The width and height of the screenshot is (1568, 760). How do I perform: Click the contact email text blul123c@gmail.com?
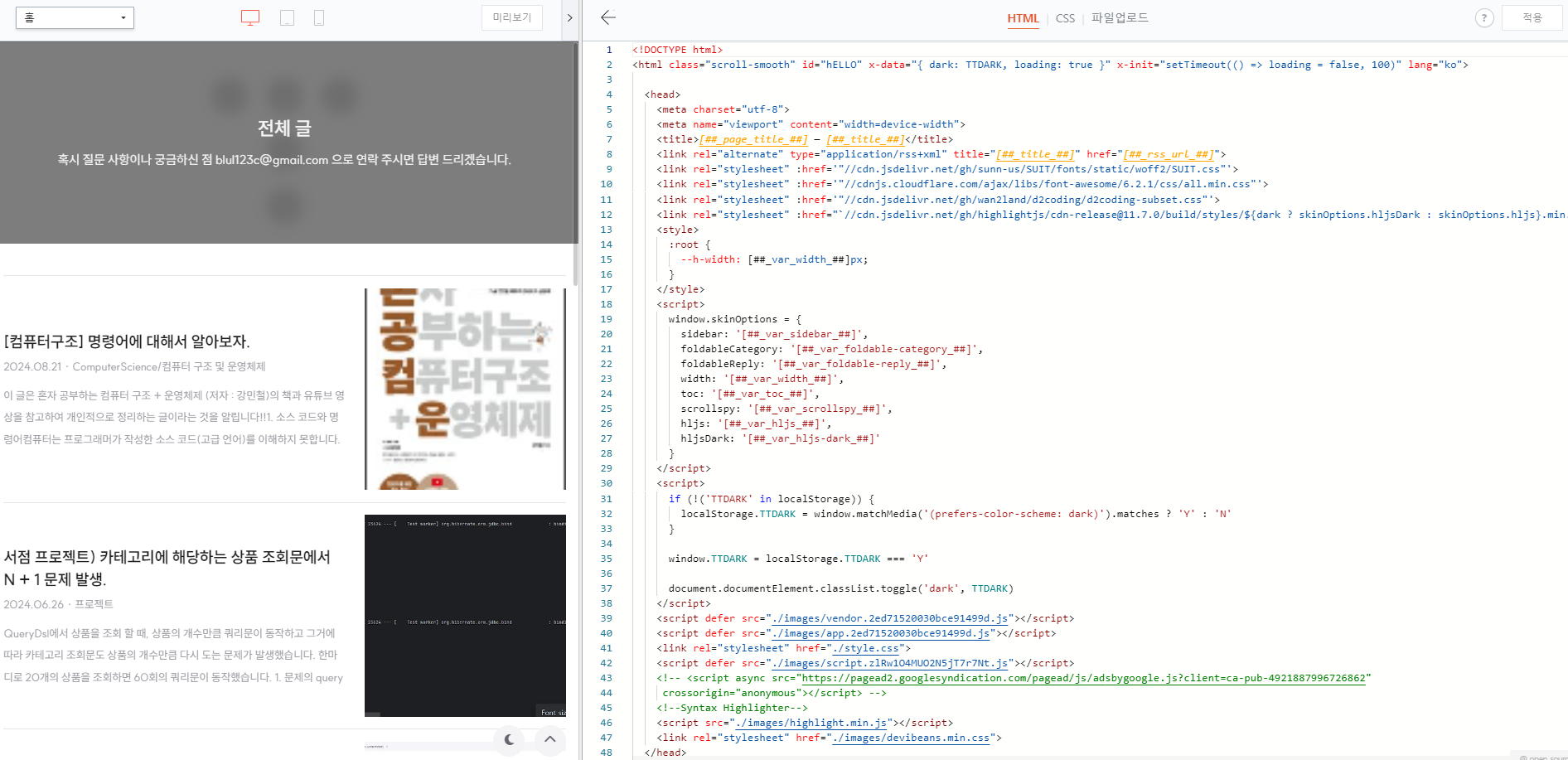pyautogui.click(x=272, y=159)
